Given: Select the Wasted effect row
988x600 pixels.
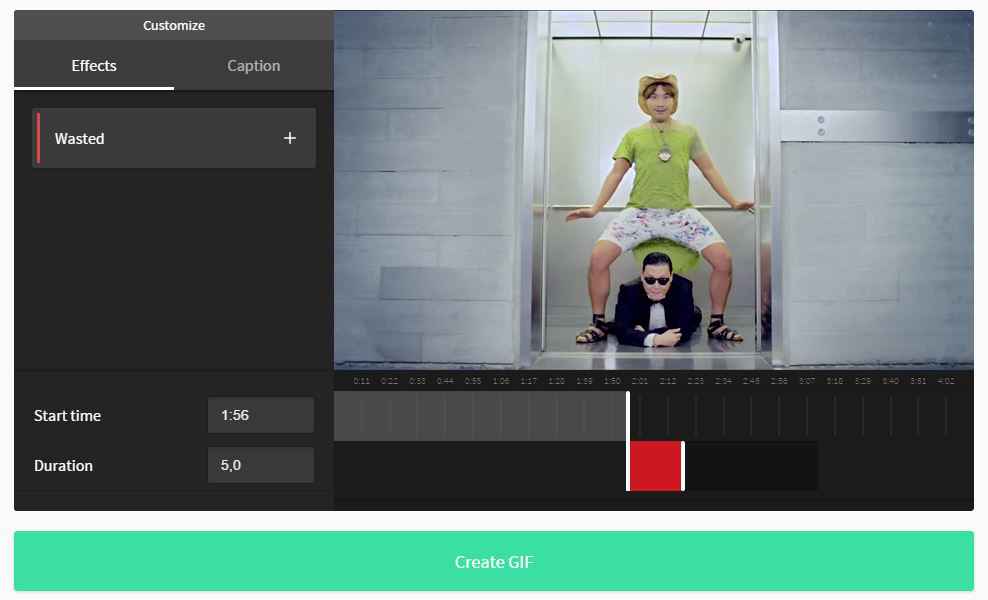Looking at the screenshot, I should (x=174, y=138).
